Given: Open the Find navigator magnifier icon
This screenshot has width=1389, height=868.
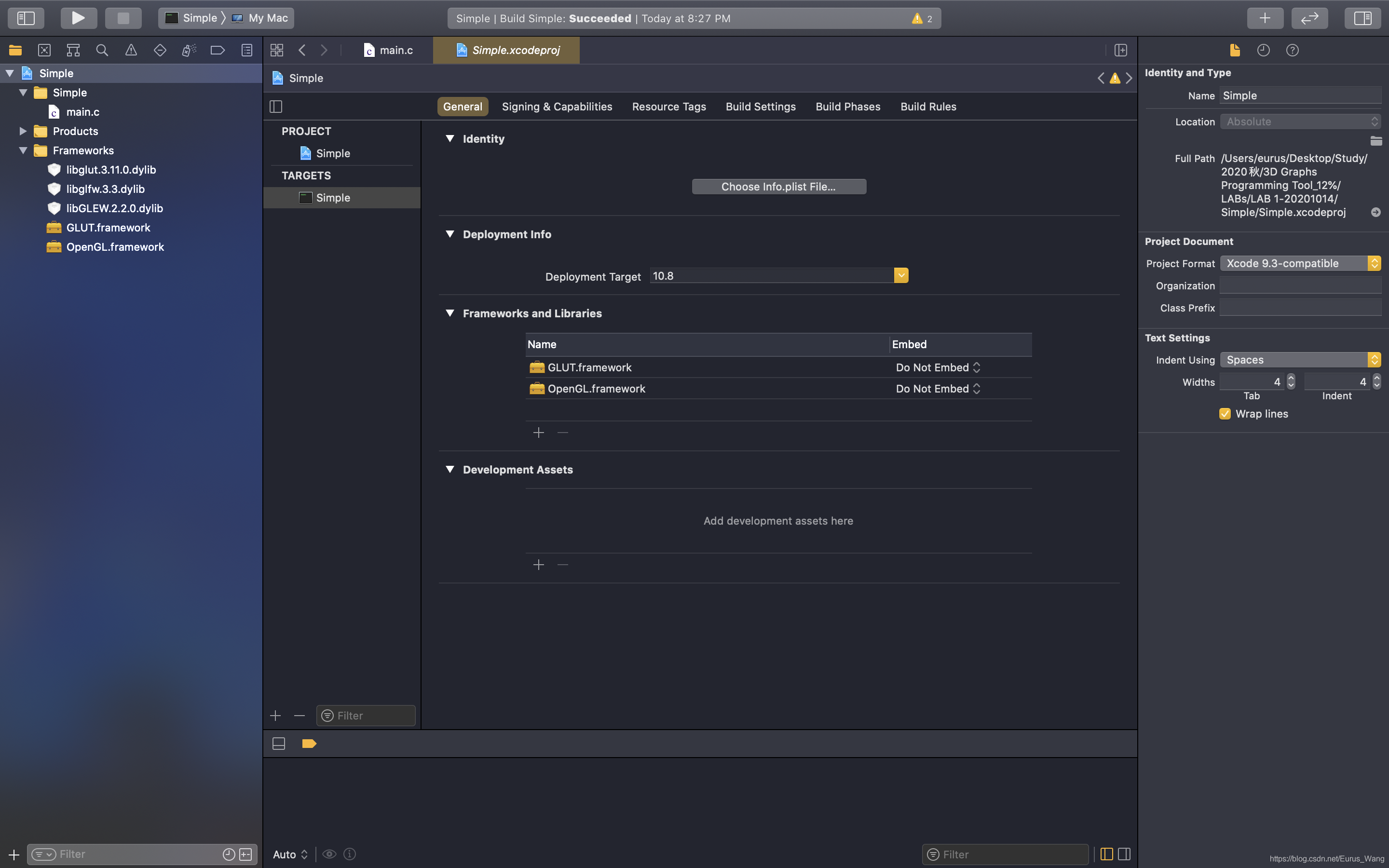Looking at the screenshot, I should [102, 50].
